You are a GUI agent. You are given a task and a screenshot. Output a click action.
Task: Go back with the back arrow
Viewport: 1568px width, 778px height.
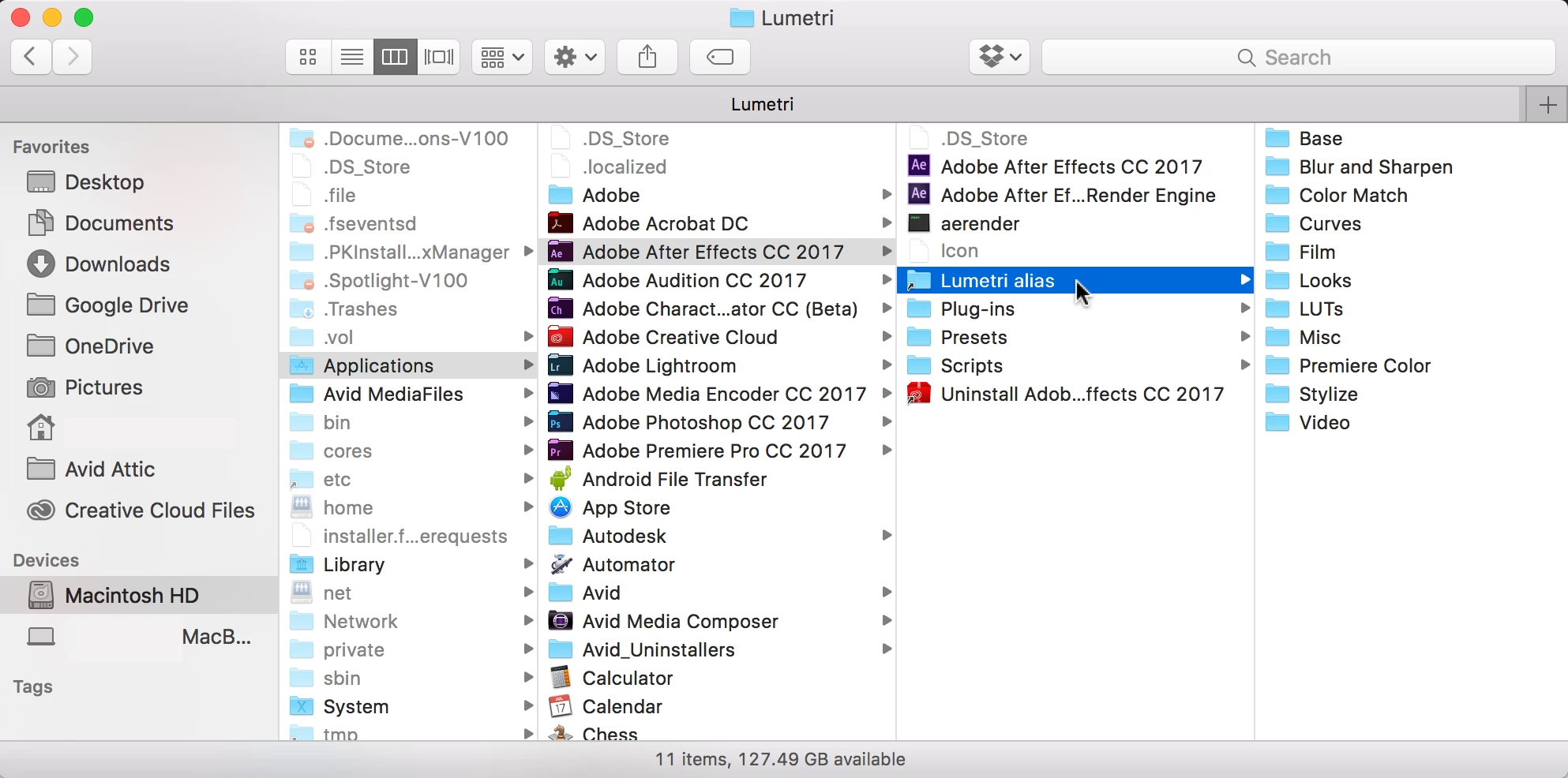pos(31,57)
